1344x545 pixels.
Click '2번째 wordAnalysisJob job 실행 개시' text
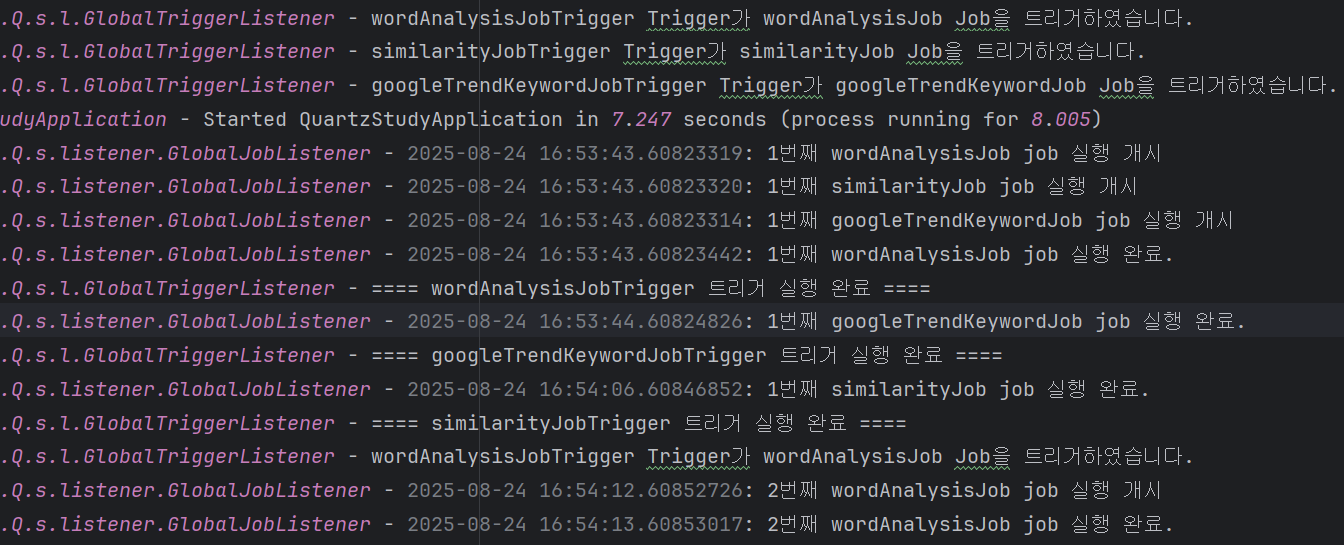(x=964, y=490)
